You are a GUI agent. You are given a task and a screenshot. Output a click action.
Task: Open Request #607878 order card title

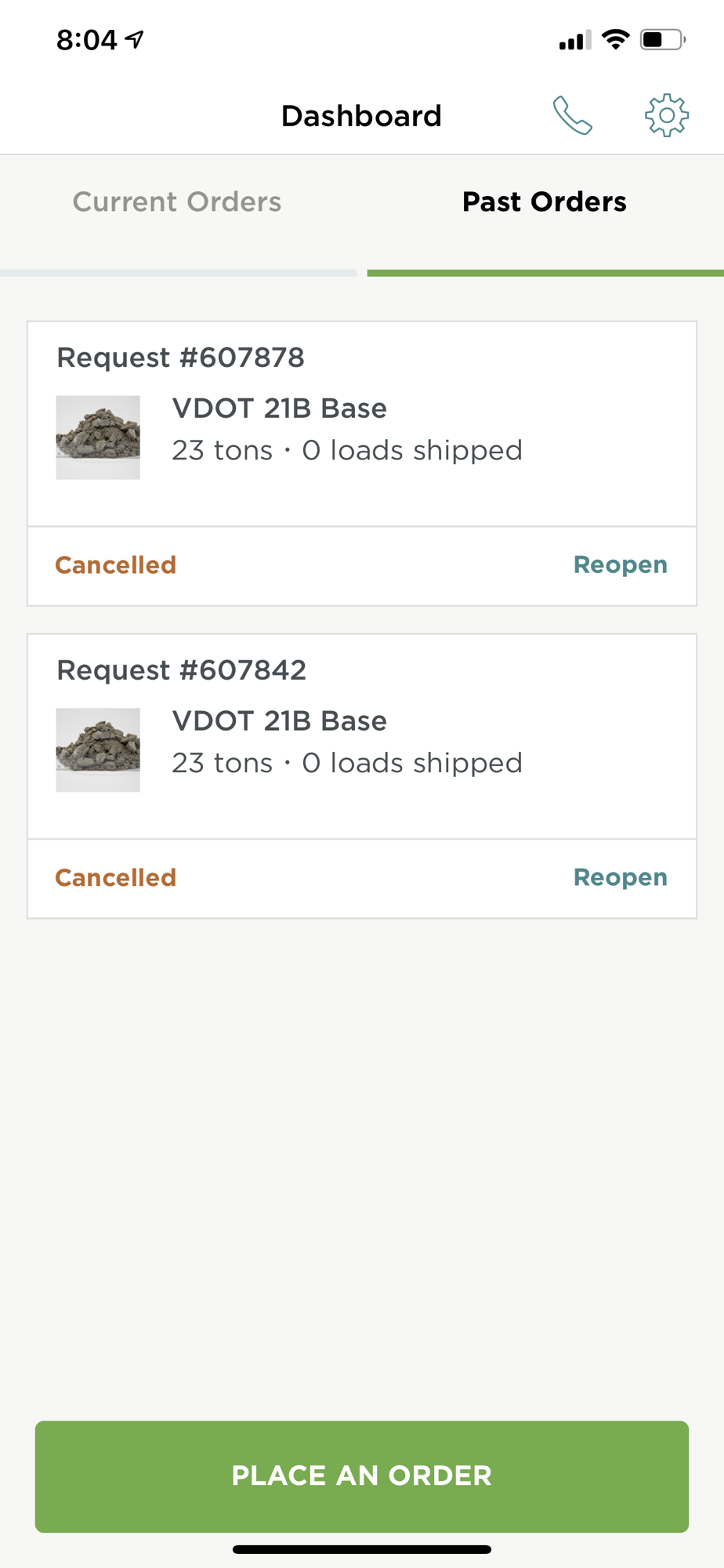point(181,358)
